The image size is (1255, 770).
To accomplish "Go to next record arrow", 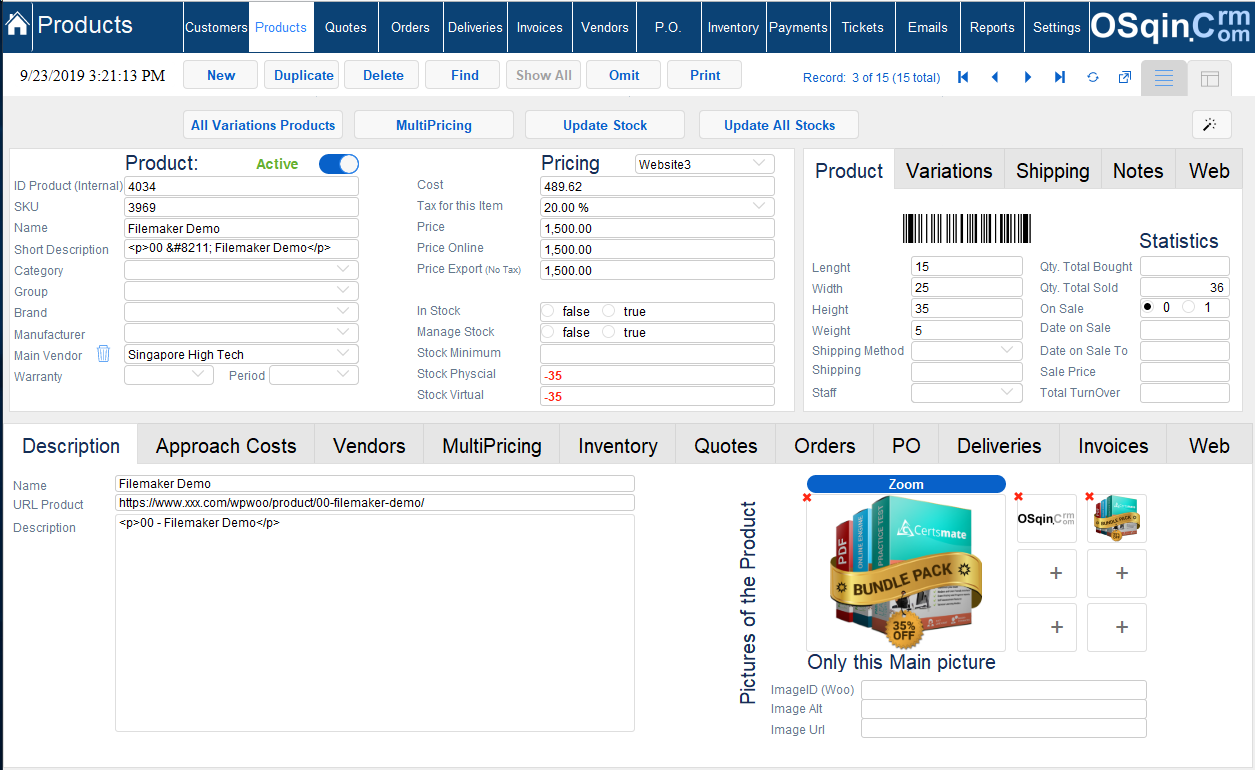I will 1028,77.
